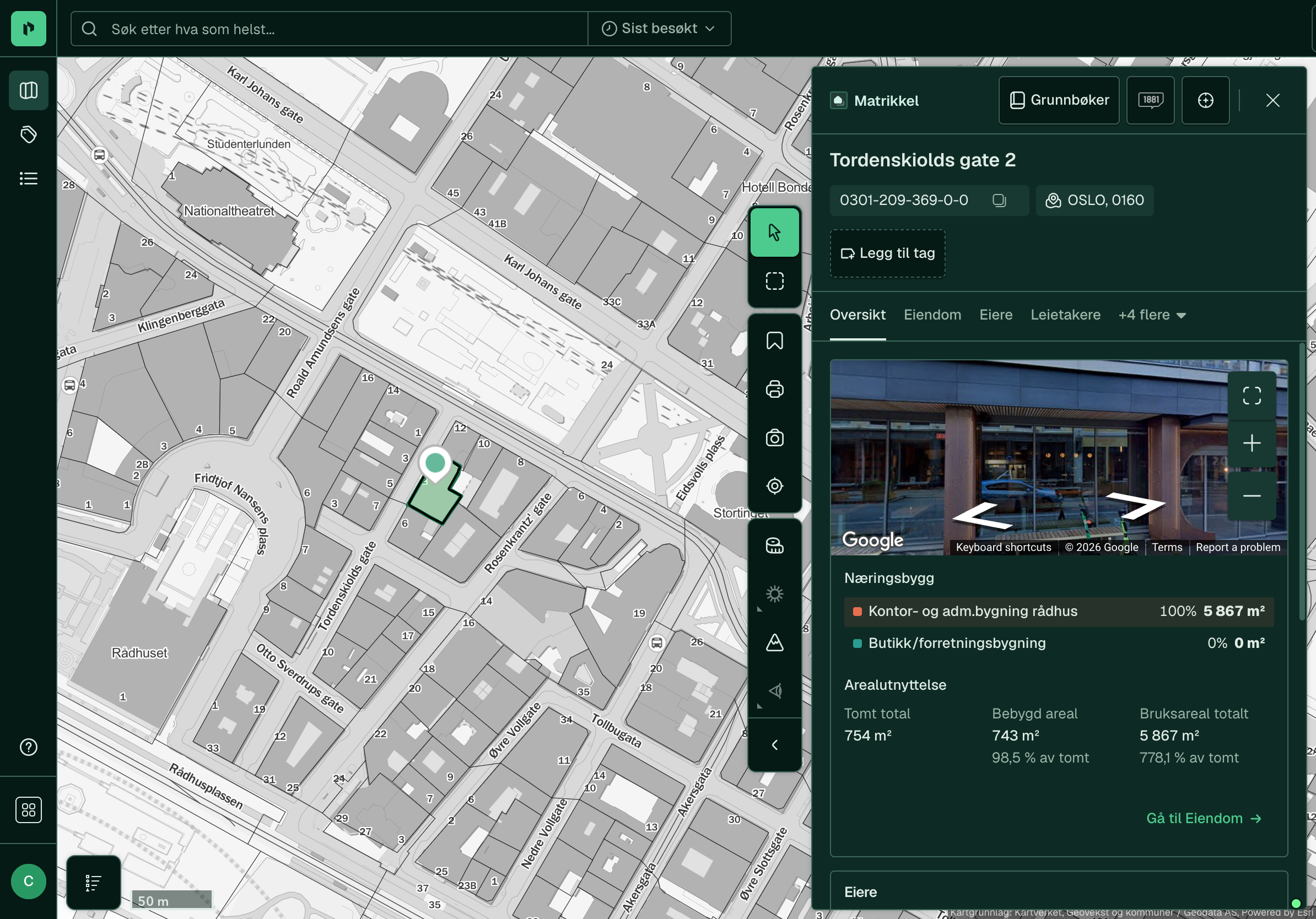The image size is (1316, 919).
Task: Activate the rectangle selection map tool
Action: click(774, 281)
